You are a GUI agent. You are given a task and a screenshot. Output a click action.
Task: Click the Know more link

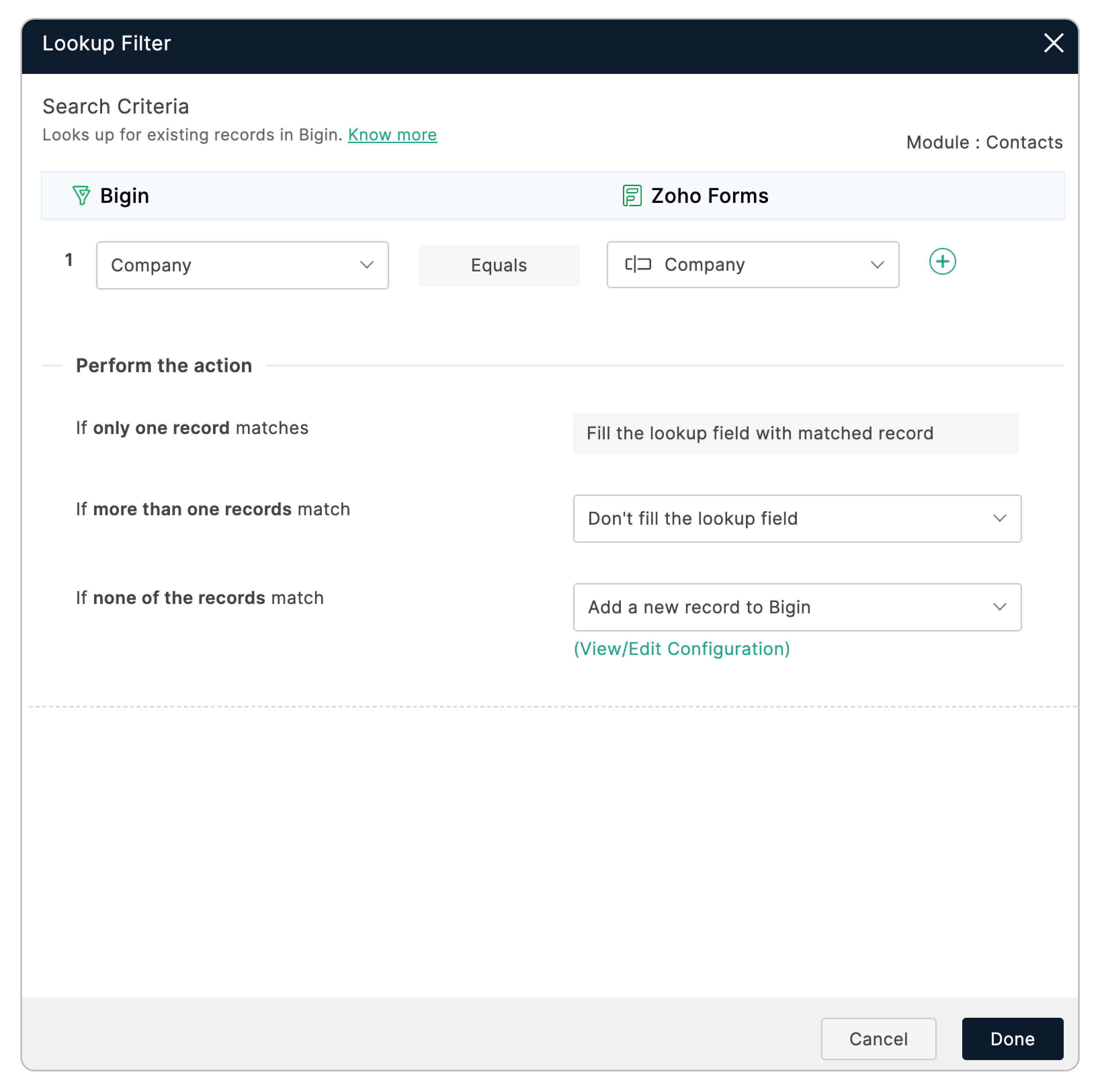(392, 135)
